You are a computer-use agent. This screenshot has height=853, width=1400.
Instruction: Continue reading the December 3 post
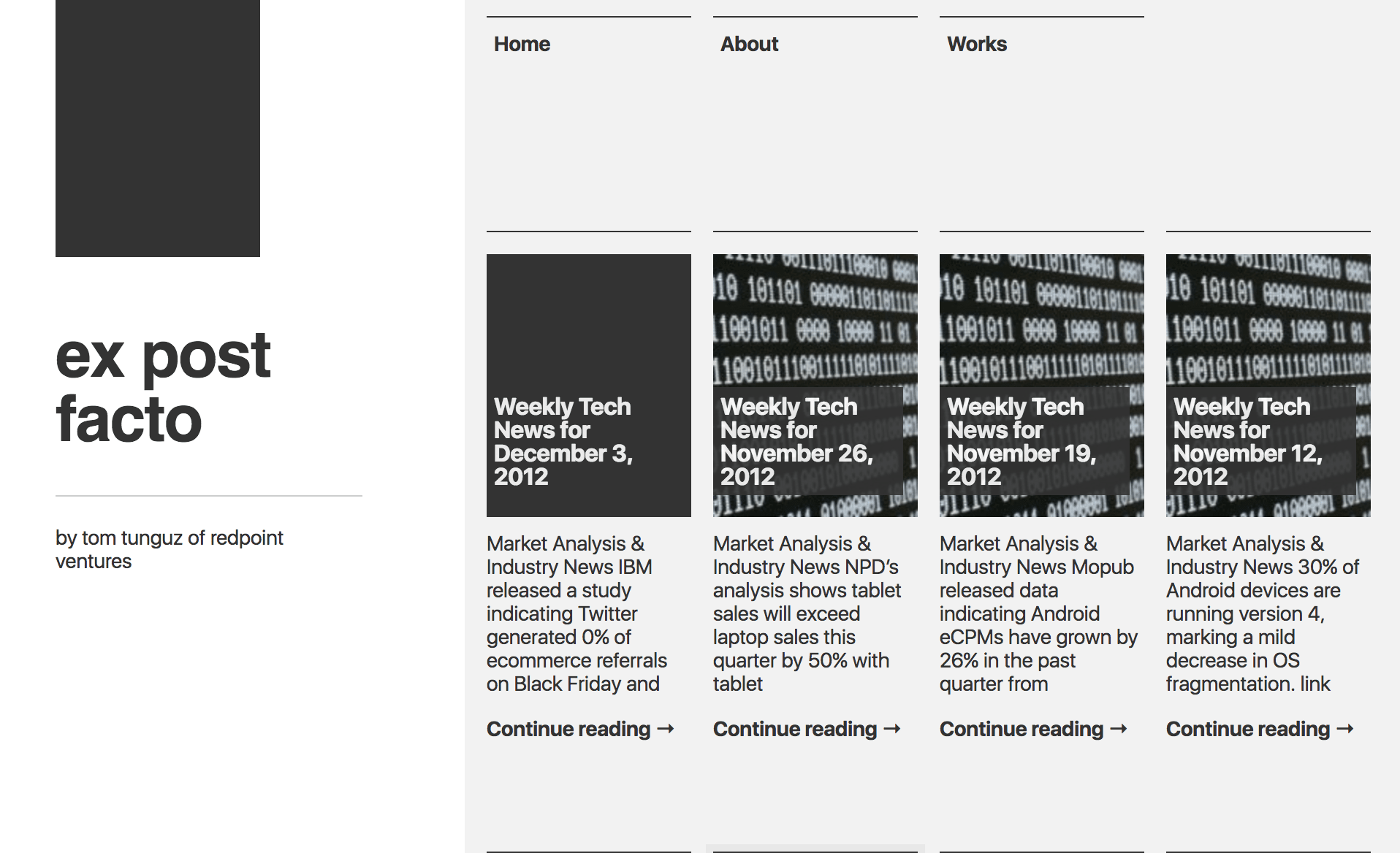click(x=580, y=729)
